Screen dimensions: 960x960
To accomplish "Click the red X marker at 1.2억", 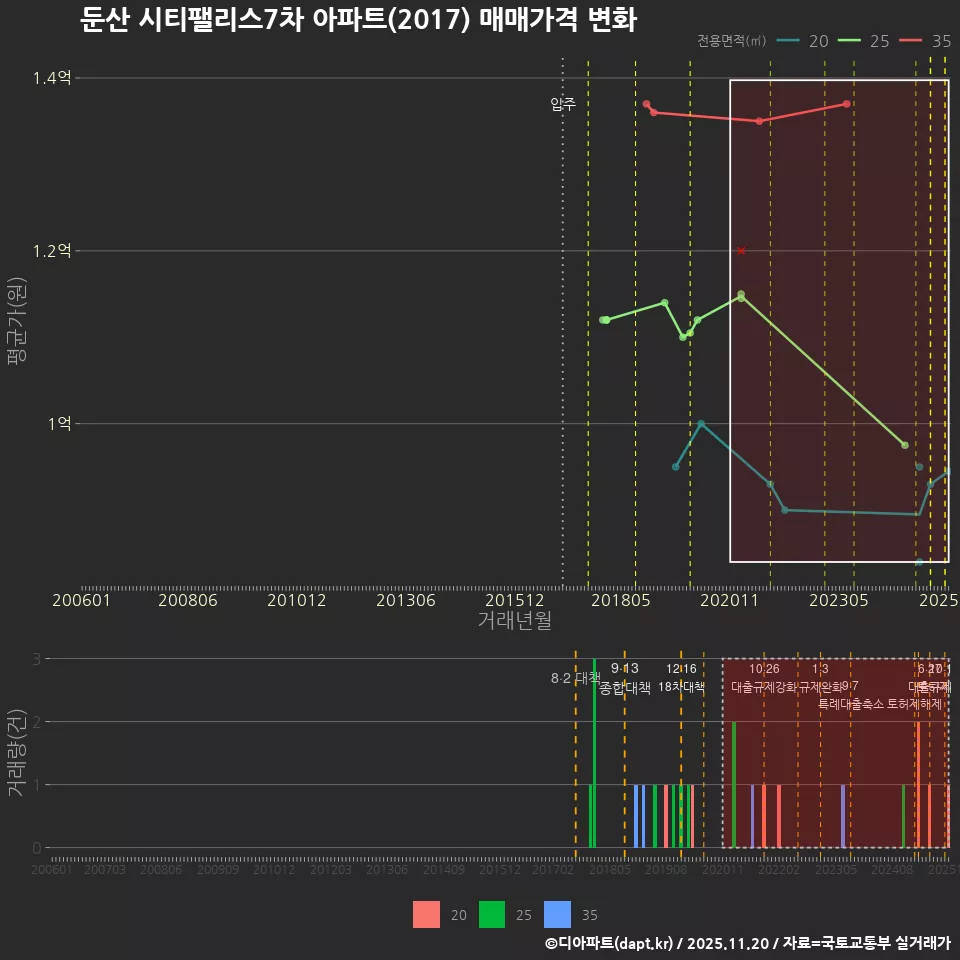I will pos(741,250).
